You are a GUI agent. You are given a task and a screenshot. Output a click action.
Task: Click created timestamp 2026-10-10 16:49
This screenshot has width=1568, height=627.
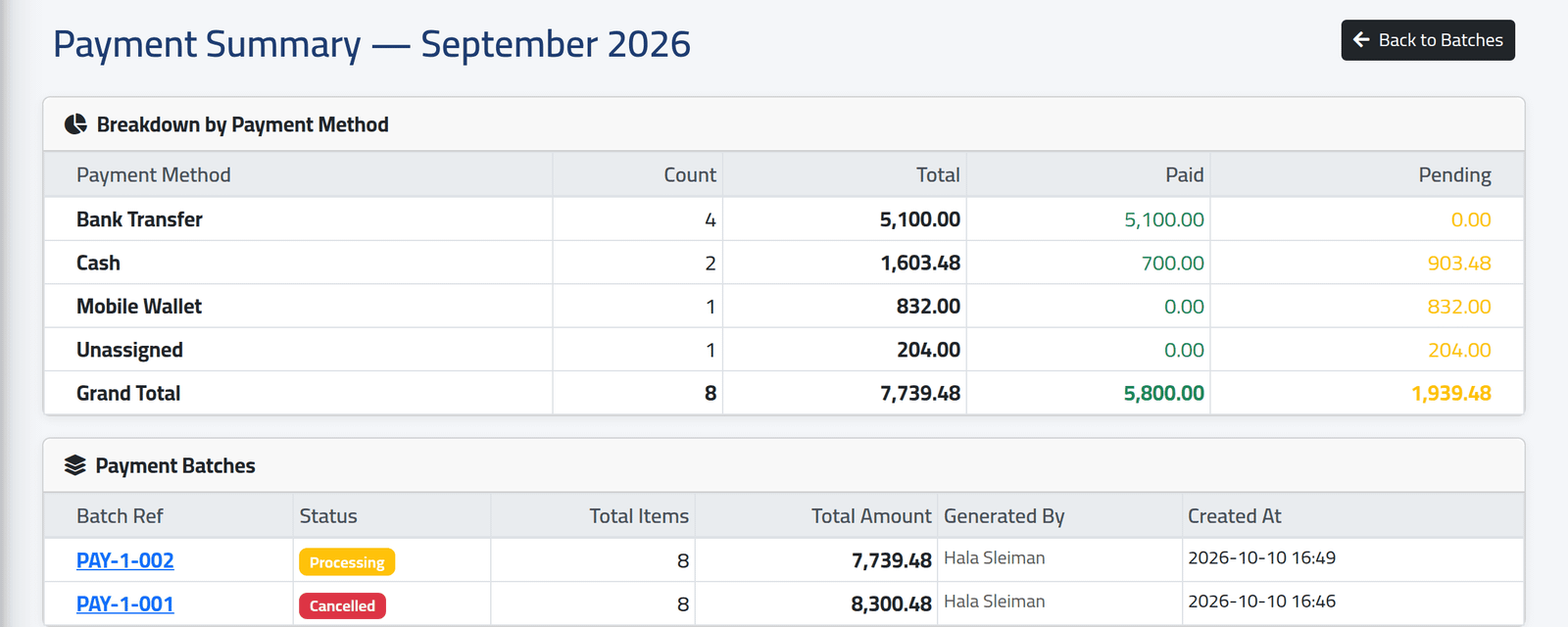click(x=1262, y=557)
